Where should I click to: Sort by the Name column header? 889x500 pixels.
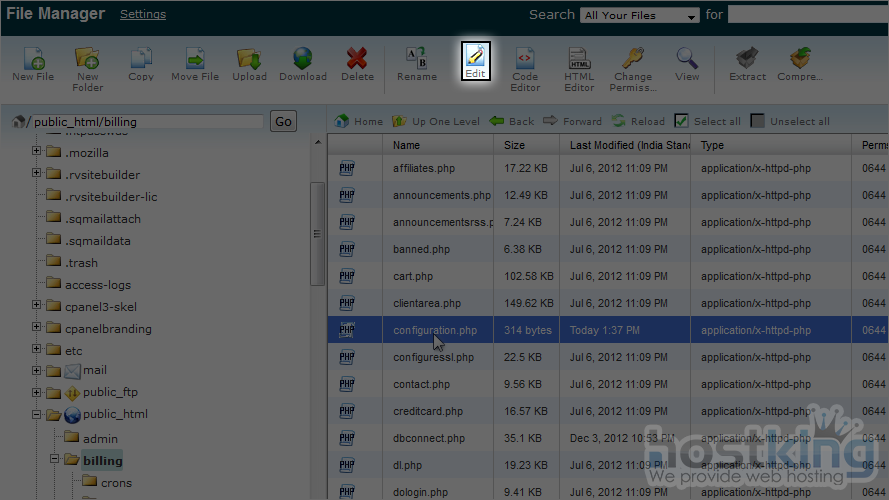point(406,145)
